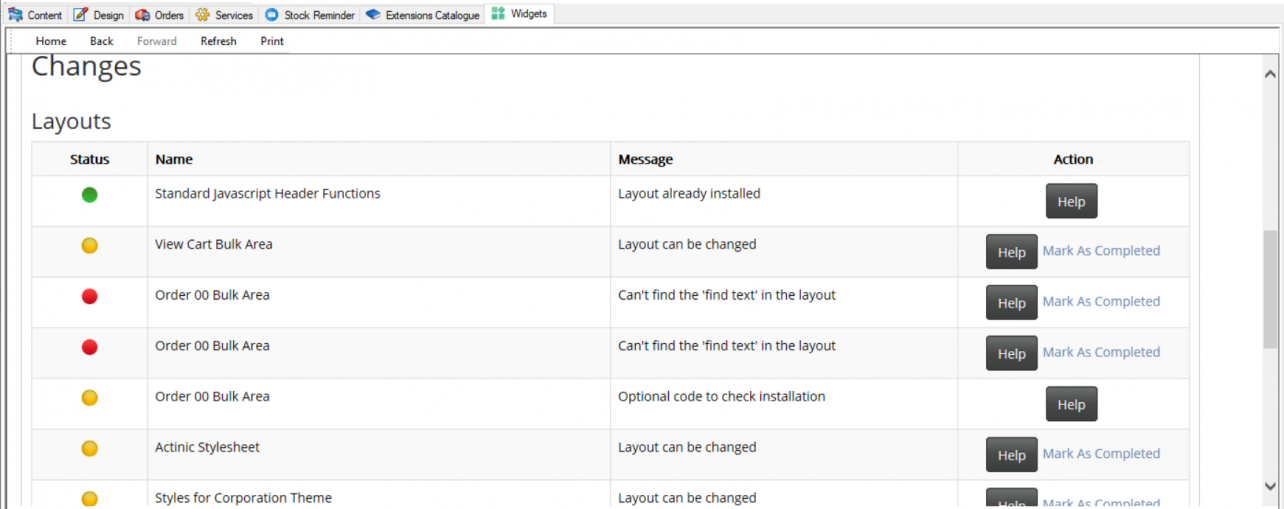This screenshot has width=1284, height=509.
Task: Click the Content tab icon
Action: pyautogui.click(x=16, y=15)
